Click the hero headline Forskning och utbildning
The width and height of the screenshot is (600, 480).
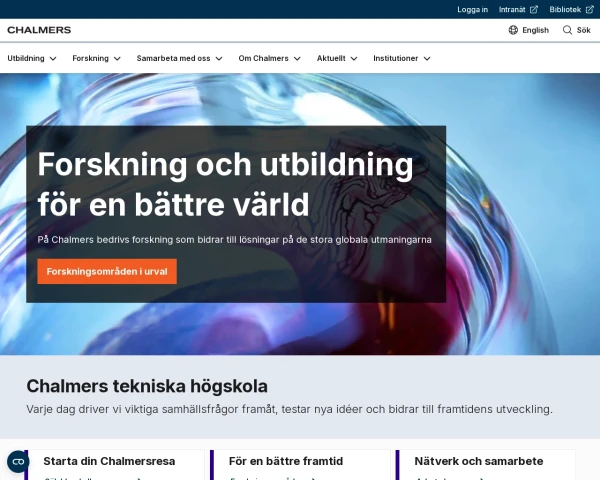(225, 184)
